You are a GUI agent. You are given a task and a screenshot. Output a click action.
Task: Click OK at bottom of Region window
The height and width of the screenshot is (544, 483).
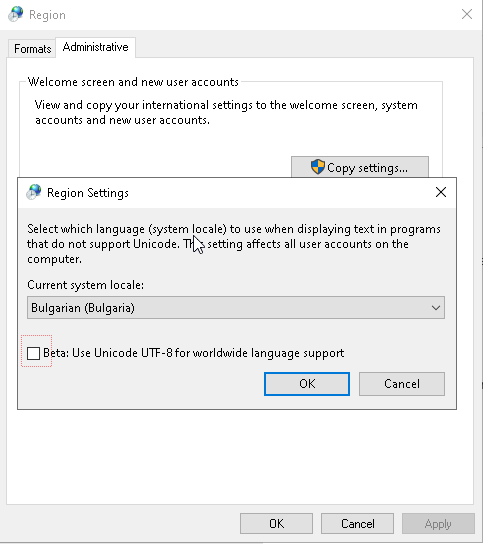coord(276,524)
